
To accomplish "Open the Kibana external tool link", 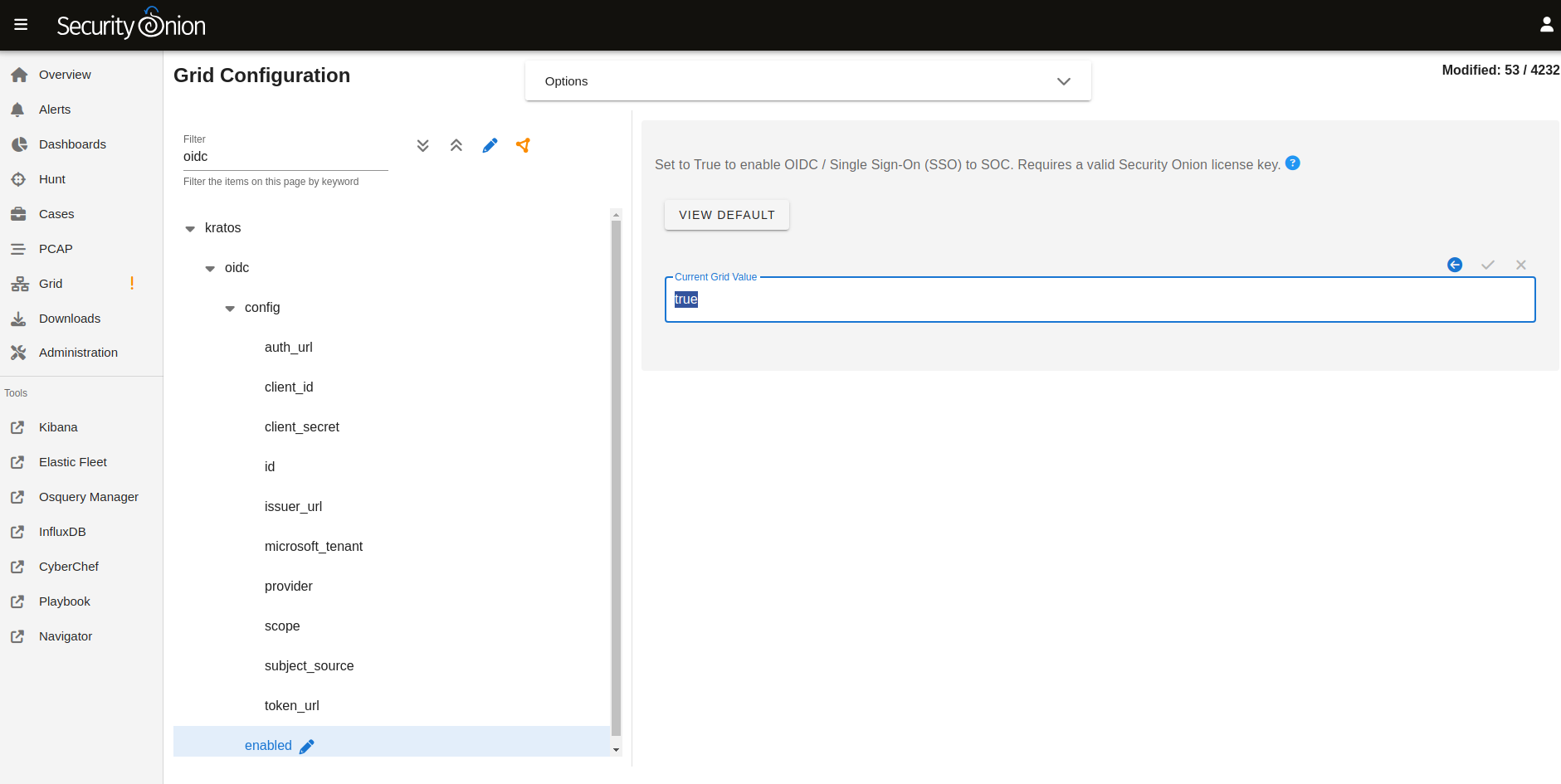I will (58, 427).
